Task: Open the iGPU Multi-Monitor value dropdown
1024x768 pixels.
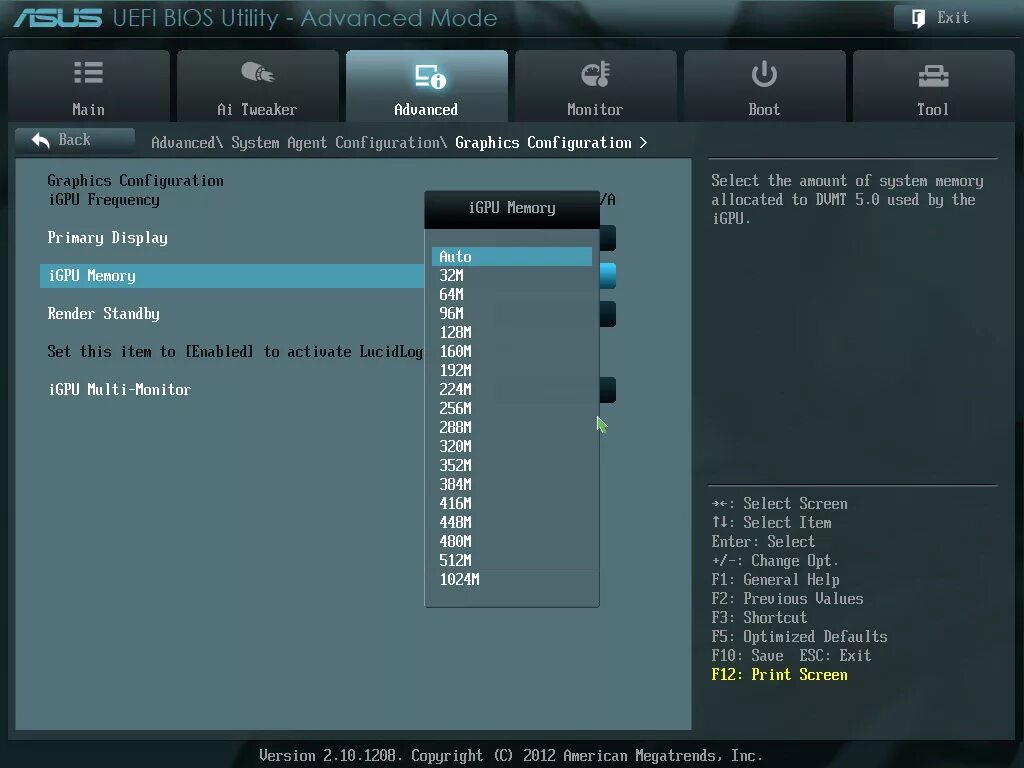Action: [607, 389]
